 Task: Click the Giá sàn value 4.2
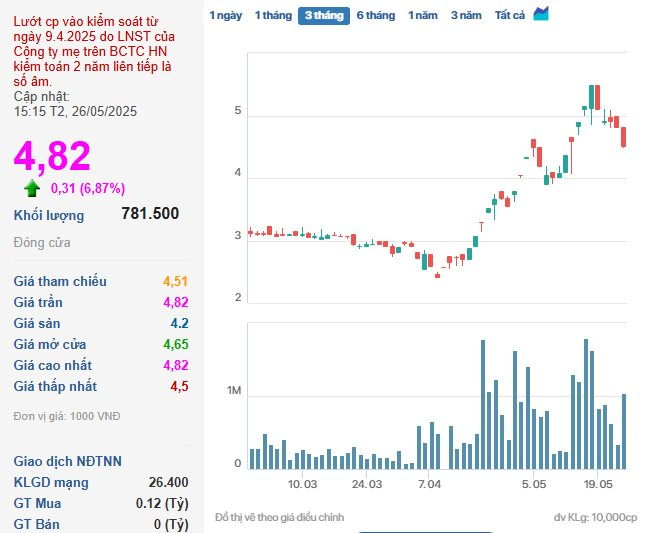179,323
